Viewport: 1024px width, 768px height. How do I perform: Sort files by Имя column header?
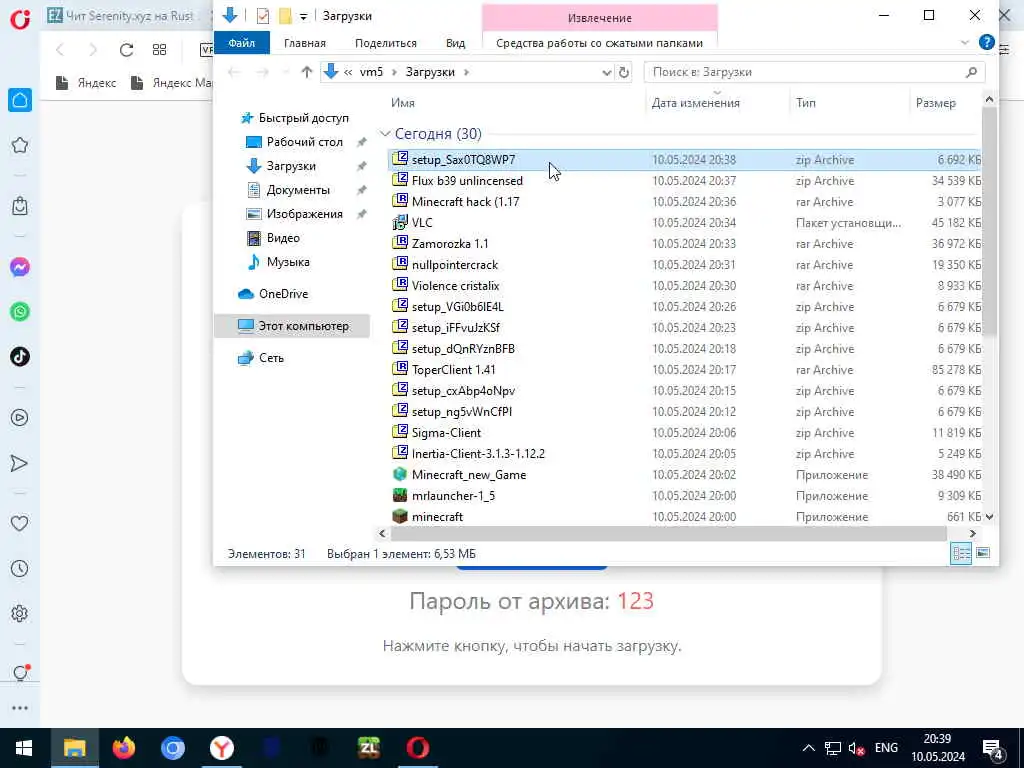coord(403,103)
